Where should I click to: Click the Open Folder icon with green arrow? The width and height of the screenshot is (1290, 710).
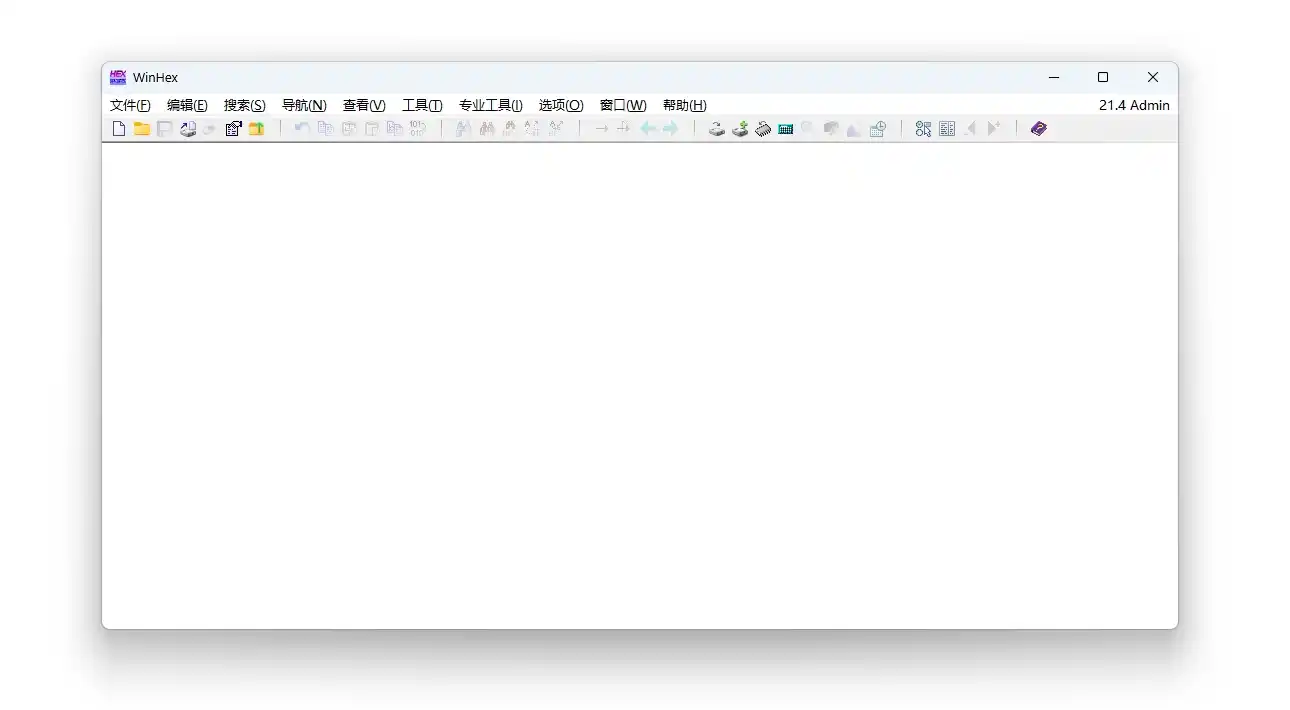pyautogui.click(x=256, y=129)
